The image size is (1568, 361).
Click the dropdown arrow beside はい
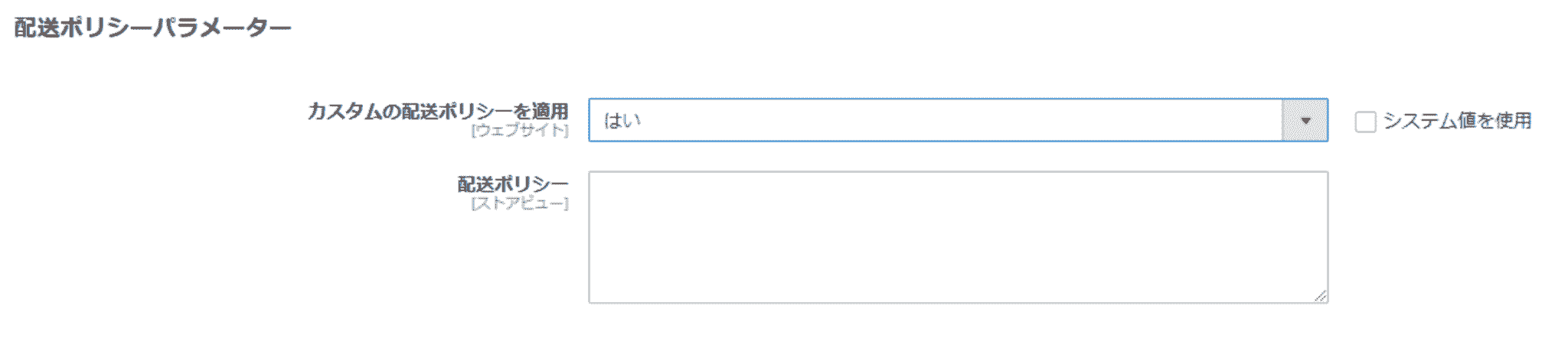(1305, 120)
